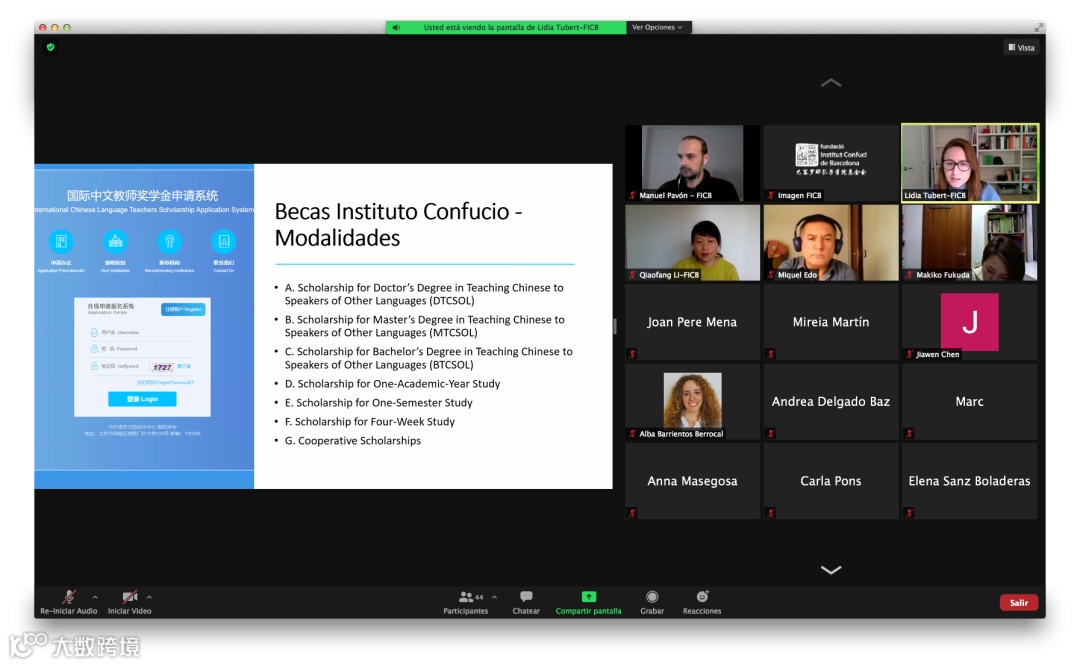Click the fullscreen arrows icon top right
Image resolution: width=1080 pixels, height=666 pixels.
click(1038, 28)
